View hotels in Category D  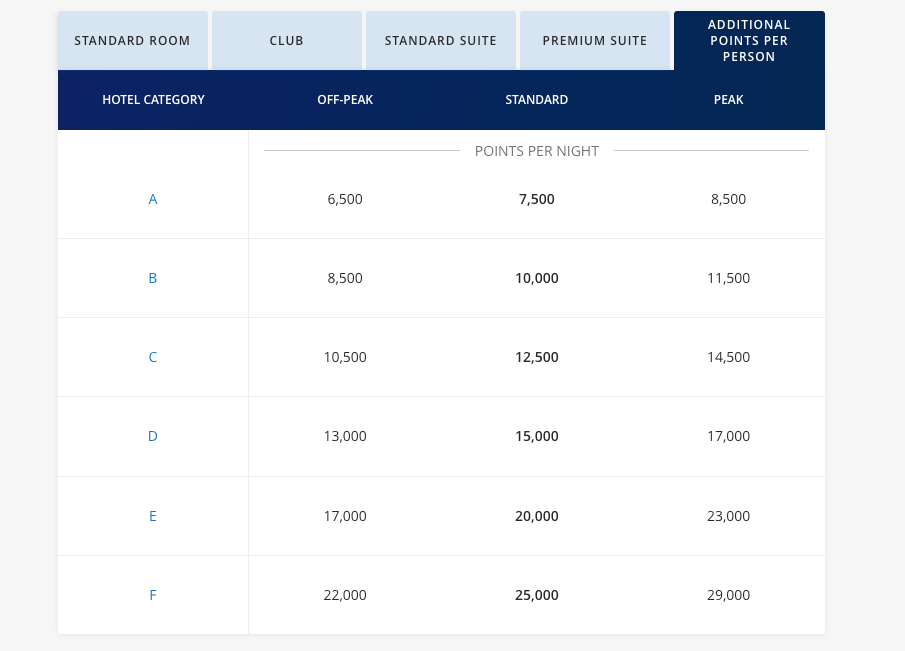[x=153, y=436]
